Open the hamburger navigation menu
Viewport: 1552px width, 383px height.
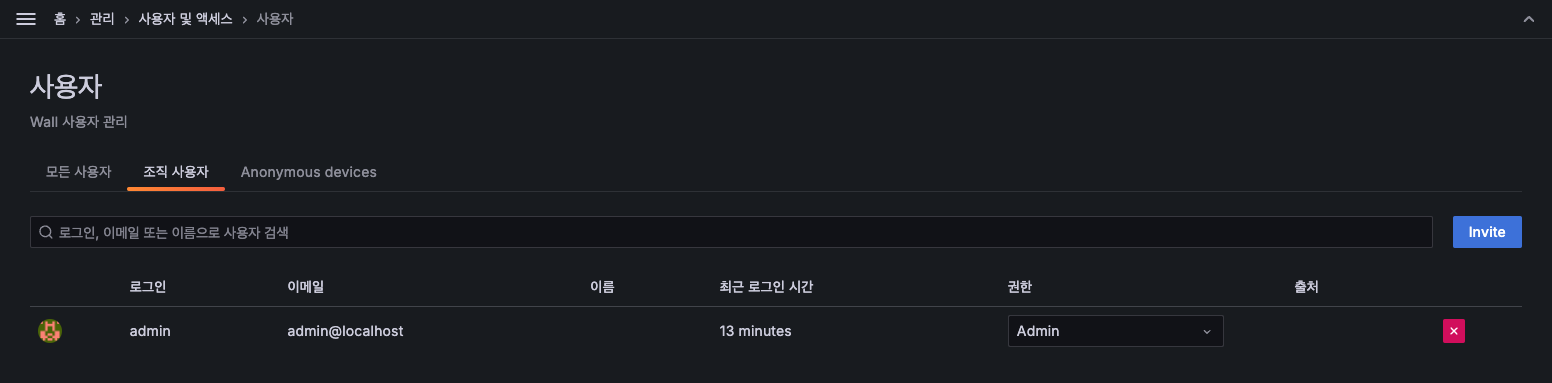(x=26, y=19)
